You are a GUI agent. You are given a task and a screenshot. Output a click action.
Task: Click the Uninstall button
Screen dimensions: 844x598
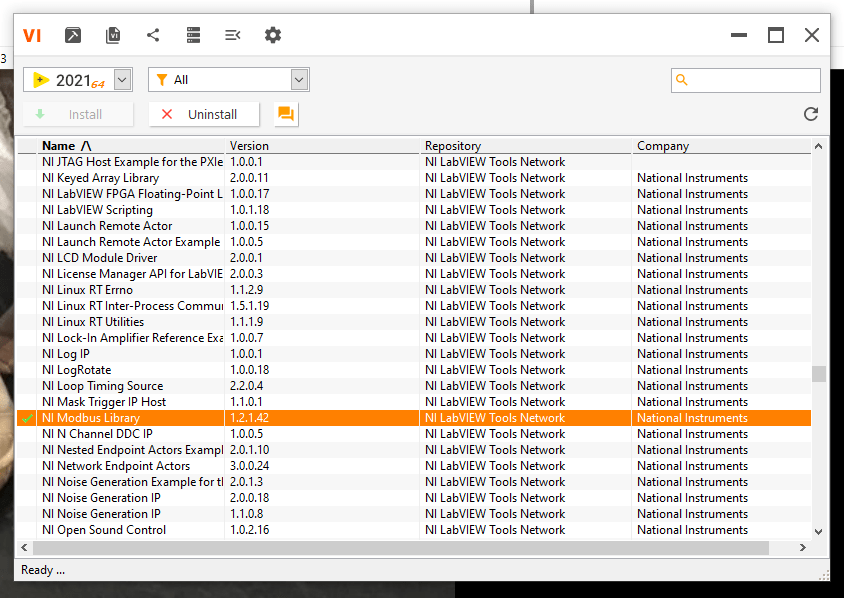tap(204, 114)
